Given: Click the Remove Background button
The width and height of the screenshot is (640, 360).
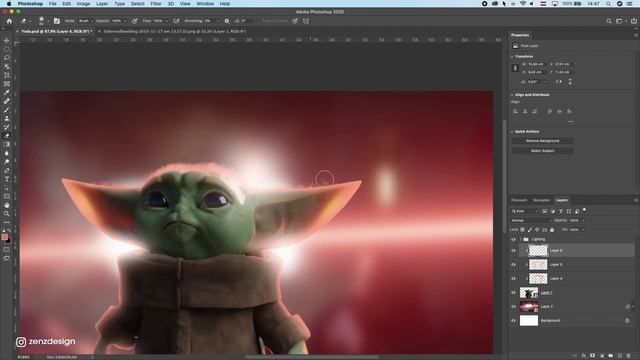Looking at the screenshot, I should (542, 141).
